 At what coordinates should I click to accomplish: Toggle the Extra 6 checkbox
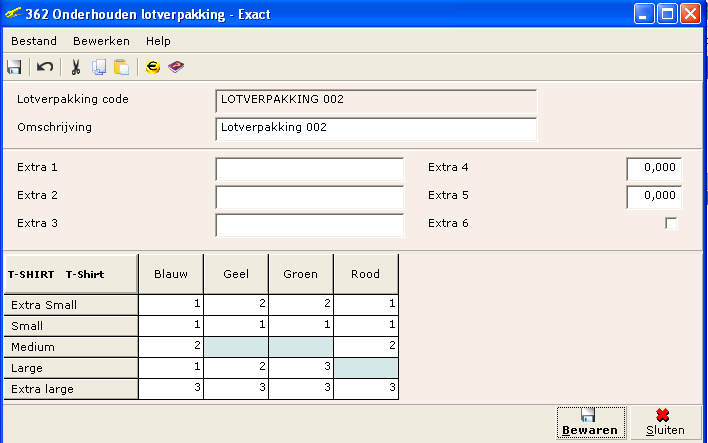tap(671, 223)
